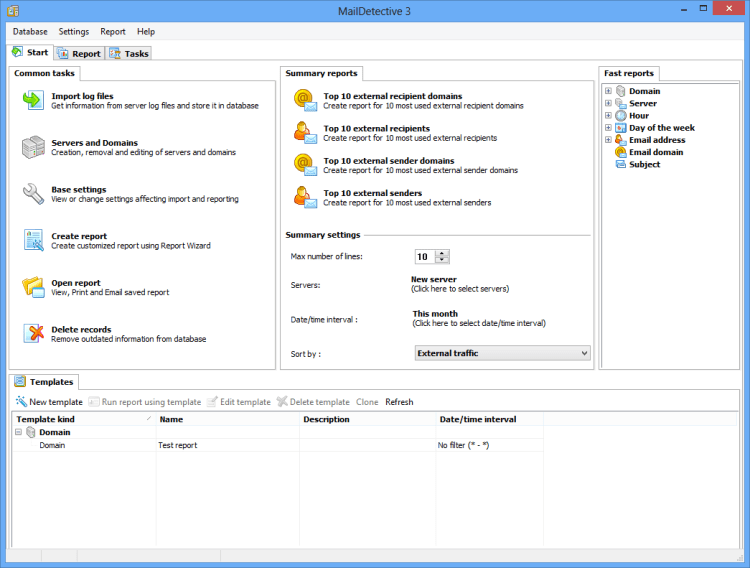The height and width of the screenshot is (568, 750).
Task: Click the Base settings wrench icon
Action: point(33,194)
